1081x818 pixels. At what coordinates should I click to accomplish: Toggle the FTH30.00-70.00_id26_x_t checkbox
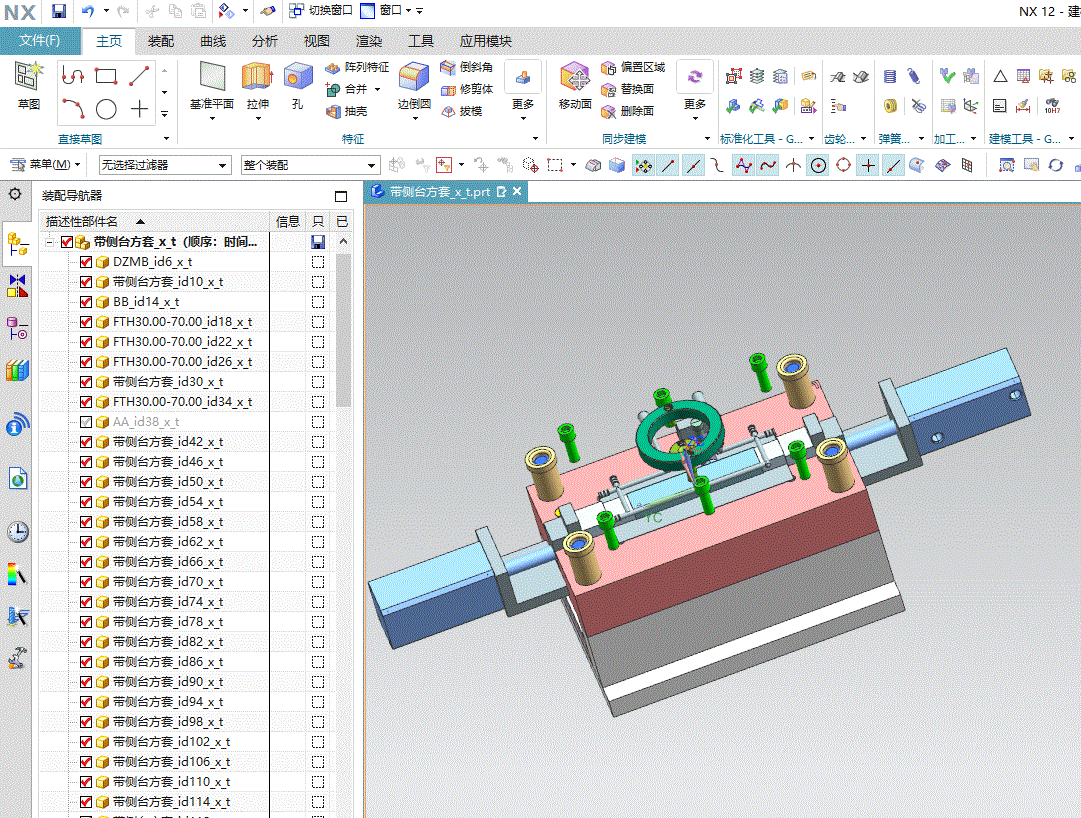(x=86, y=362)
